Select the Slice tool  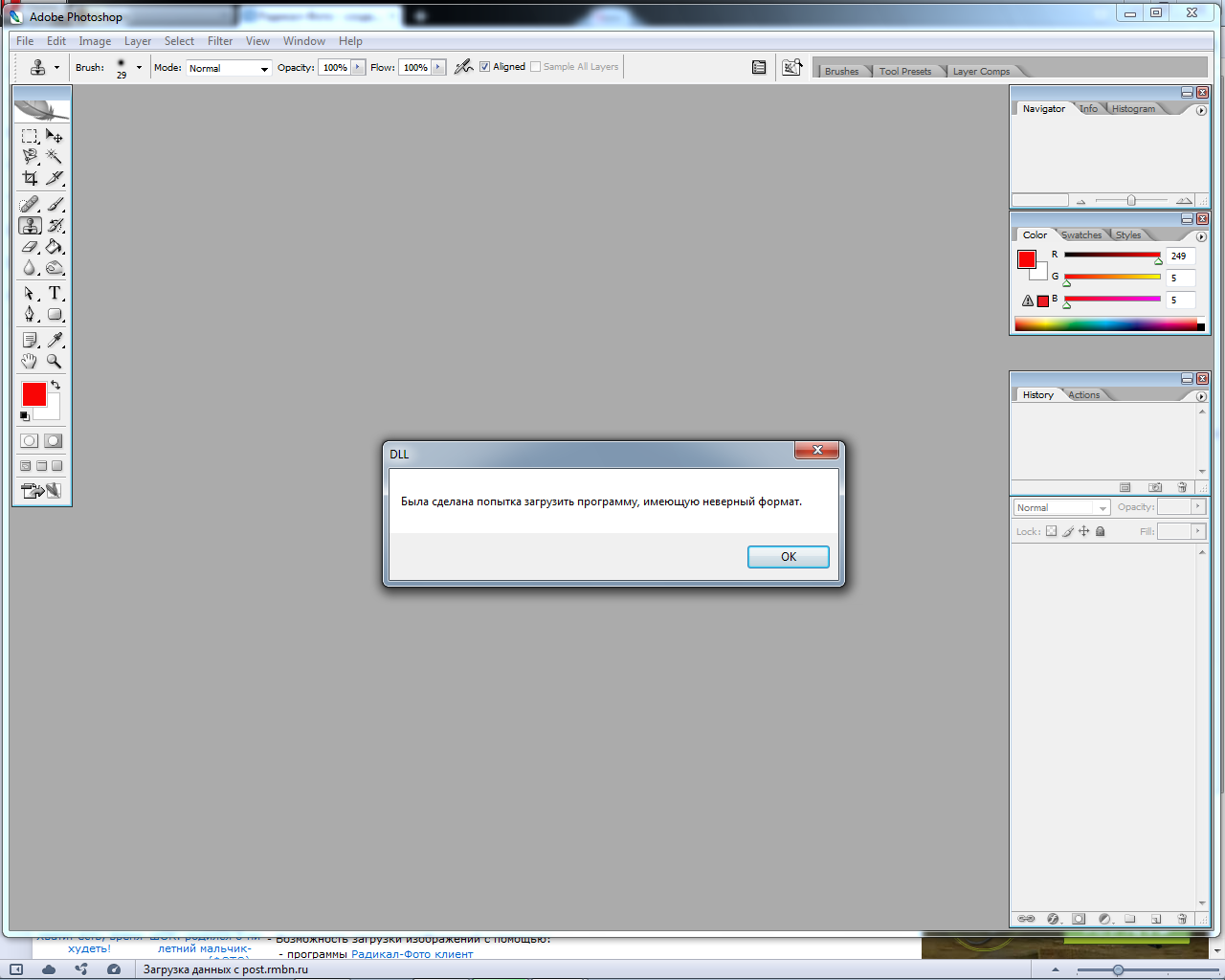(x=55, y=178)
